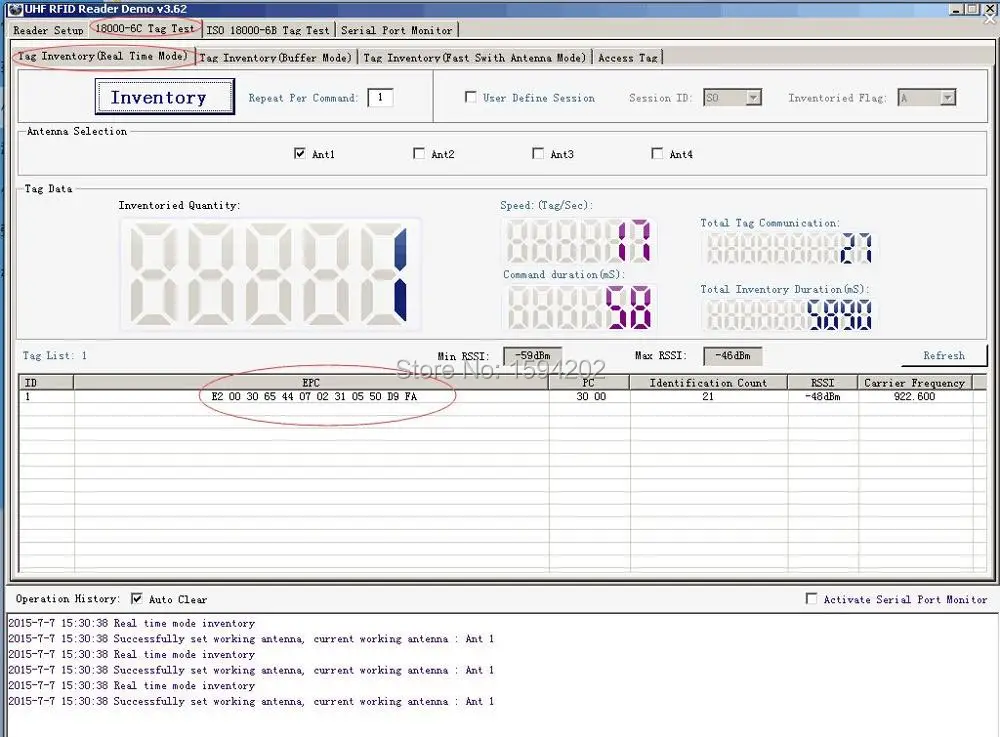Enable the Ant2 antenna checkbox
This screenshot has width=1000, height=737.
(x=419, y=154)
